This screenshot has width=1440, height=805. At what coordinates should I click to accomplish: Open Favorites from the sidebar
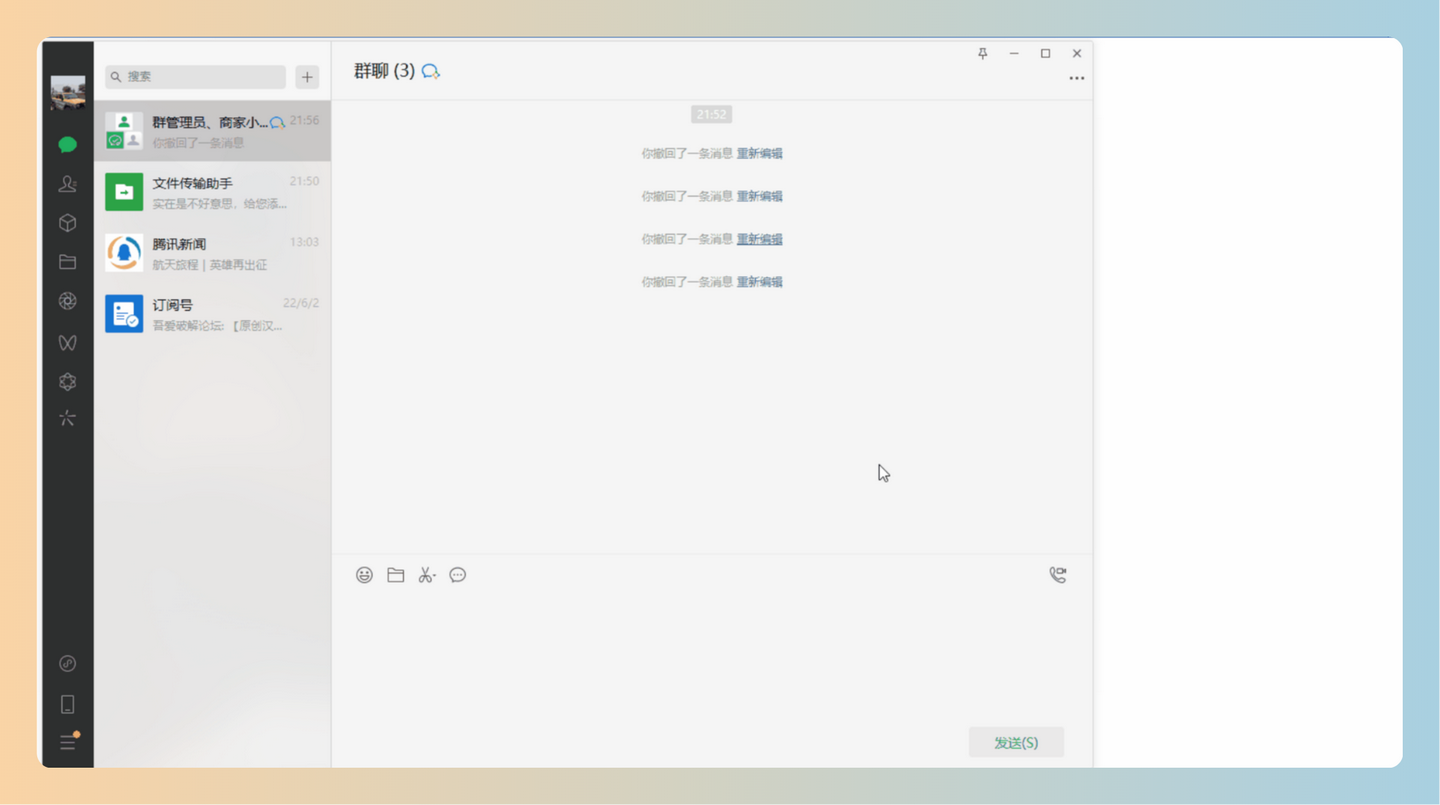coord(67,223)
